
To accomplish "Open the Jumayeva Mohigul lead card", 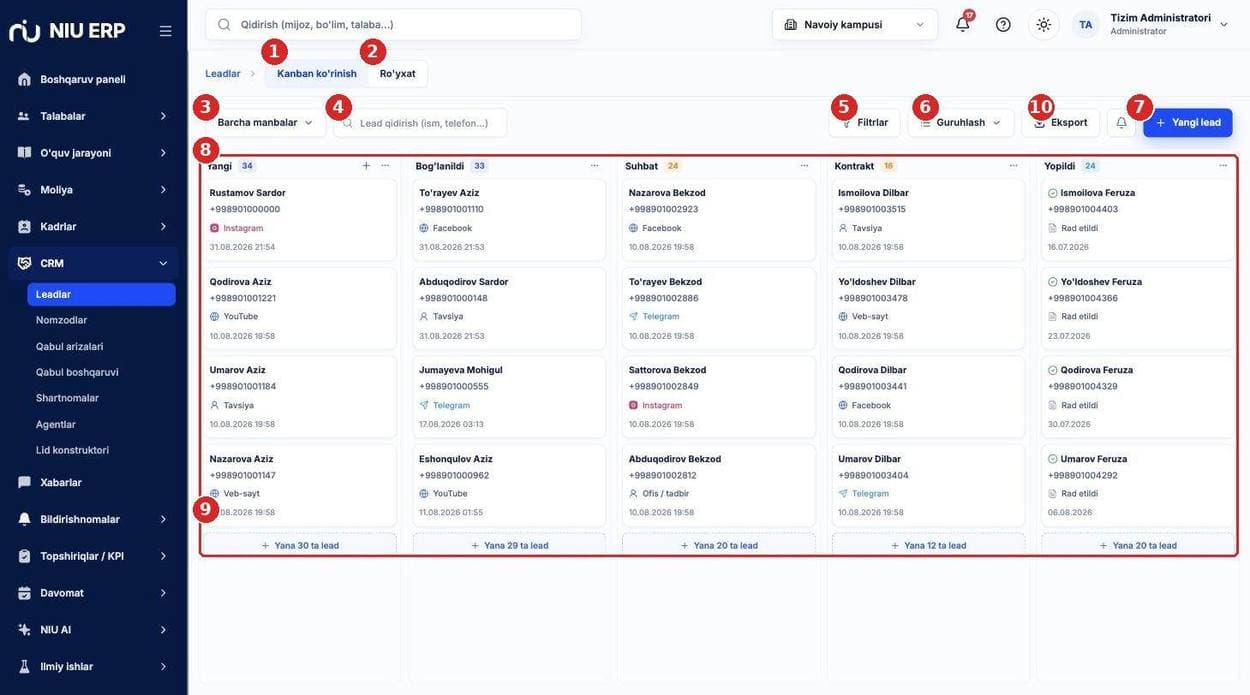I will point(509,397).
